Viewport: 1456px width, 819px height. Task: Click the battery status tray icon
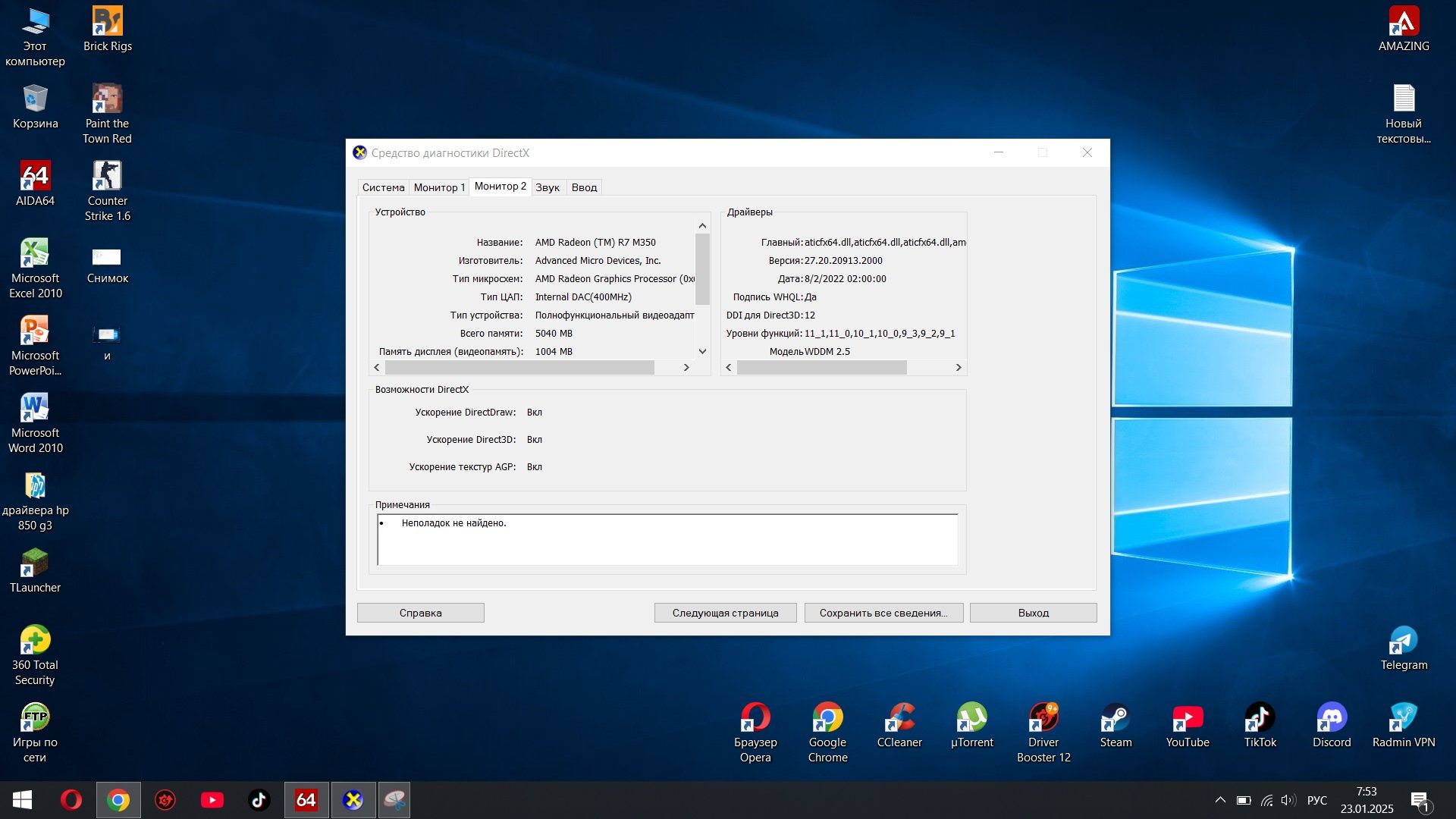(1244, 800)
